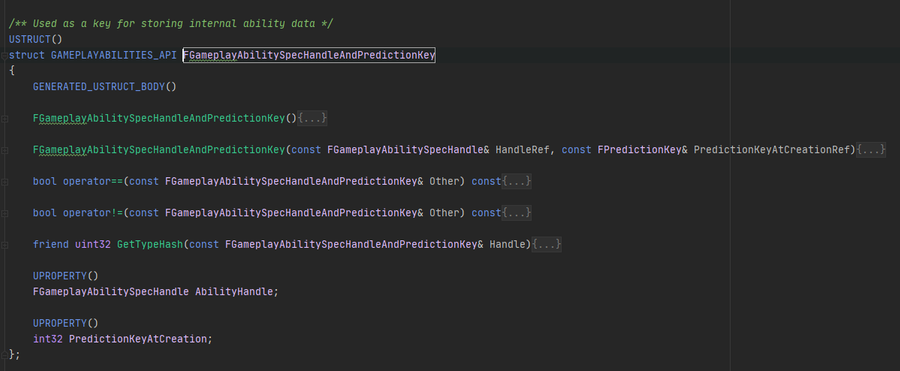Expand default constructor via gutter fold marker
This screenshot has width=900, height=371.
click(4, 118)
